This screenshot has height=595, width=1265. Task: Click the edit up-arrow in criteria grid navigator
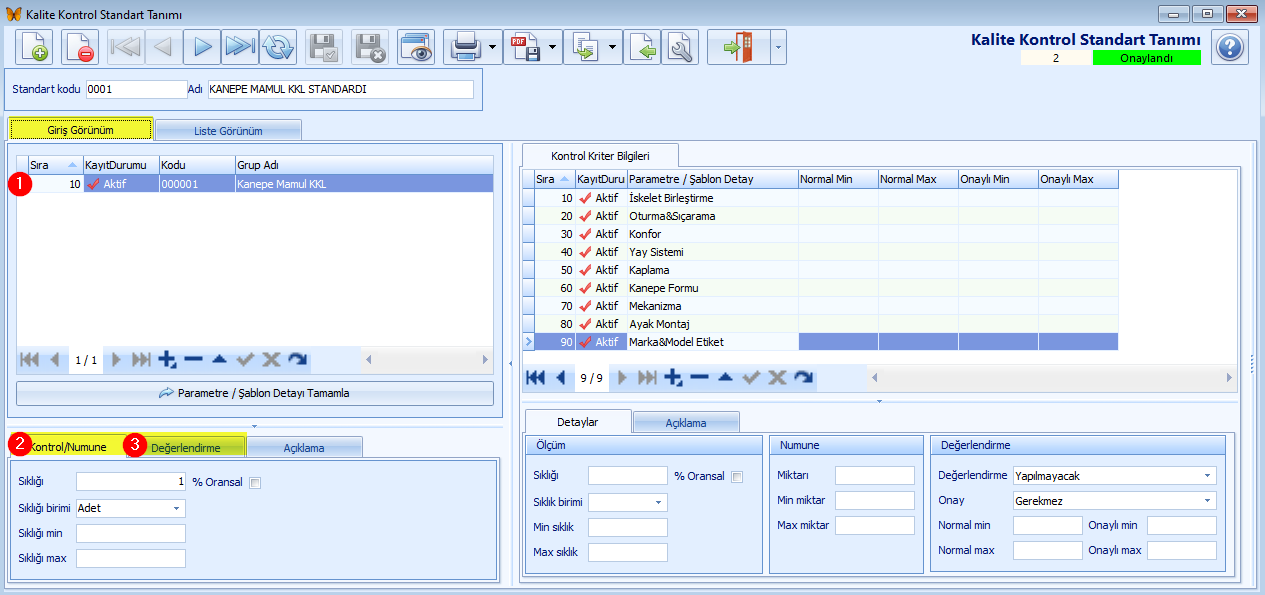coord(726,377)
